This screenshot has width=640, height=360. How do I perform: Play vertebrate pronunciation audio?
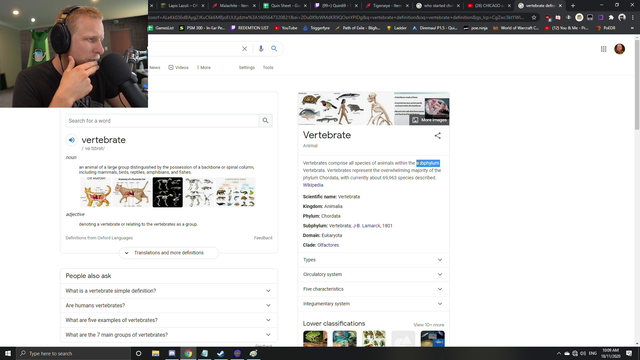(71, 140)
